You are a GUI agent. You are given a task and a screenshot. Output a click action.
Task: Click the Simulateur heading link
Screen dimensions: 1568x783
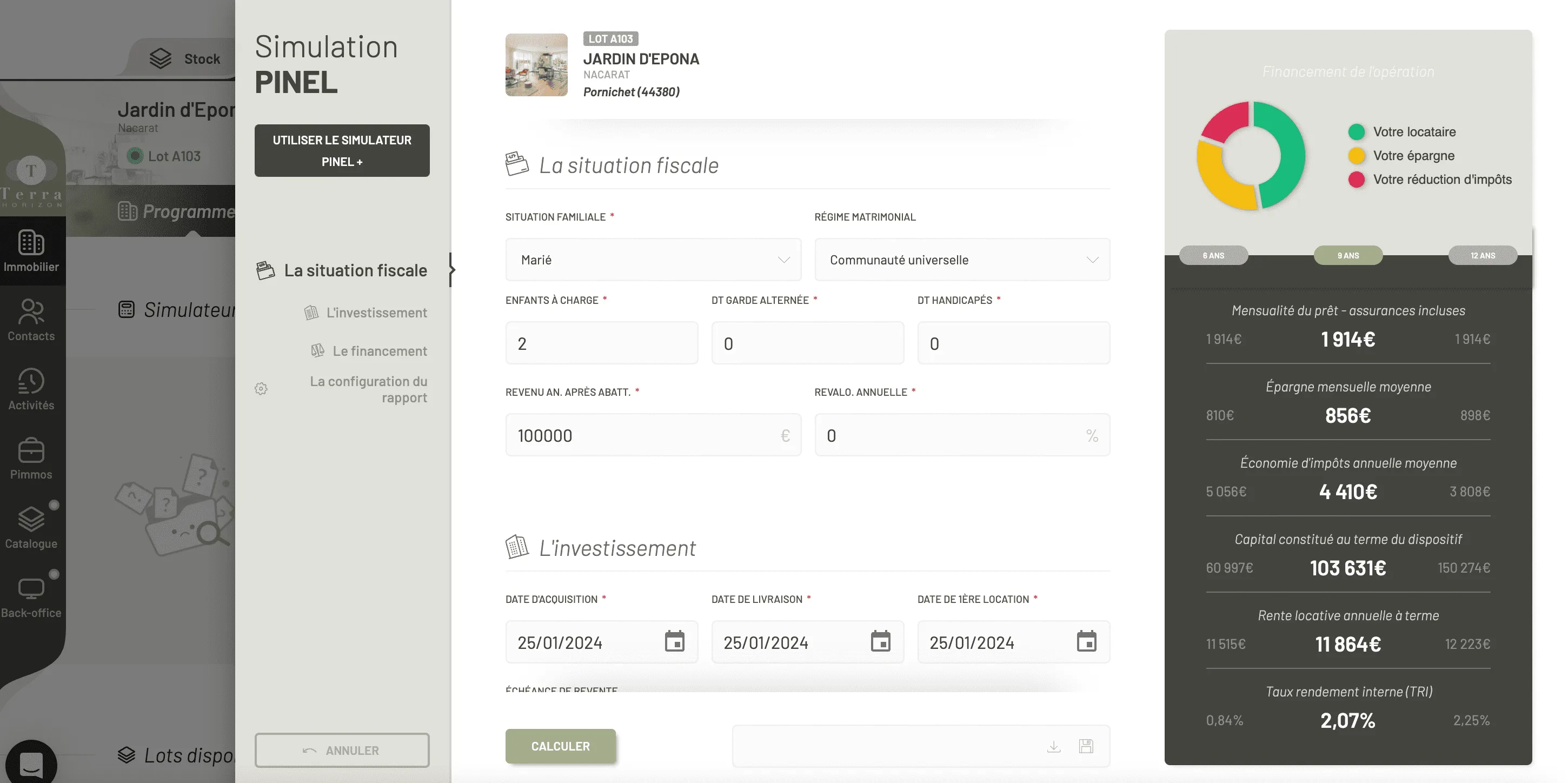click(x=189, y=309)
